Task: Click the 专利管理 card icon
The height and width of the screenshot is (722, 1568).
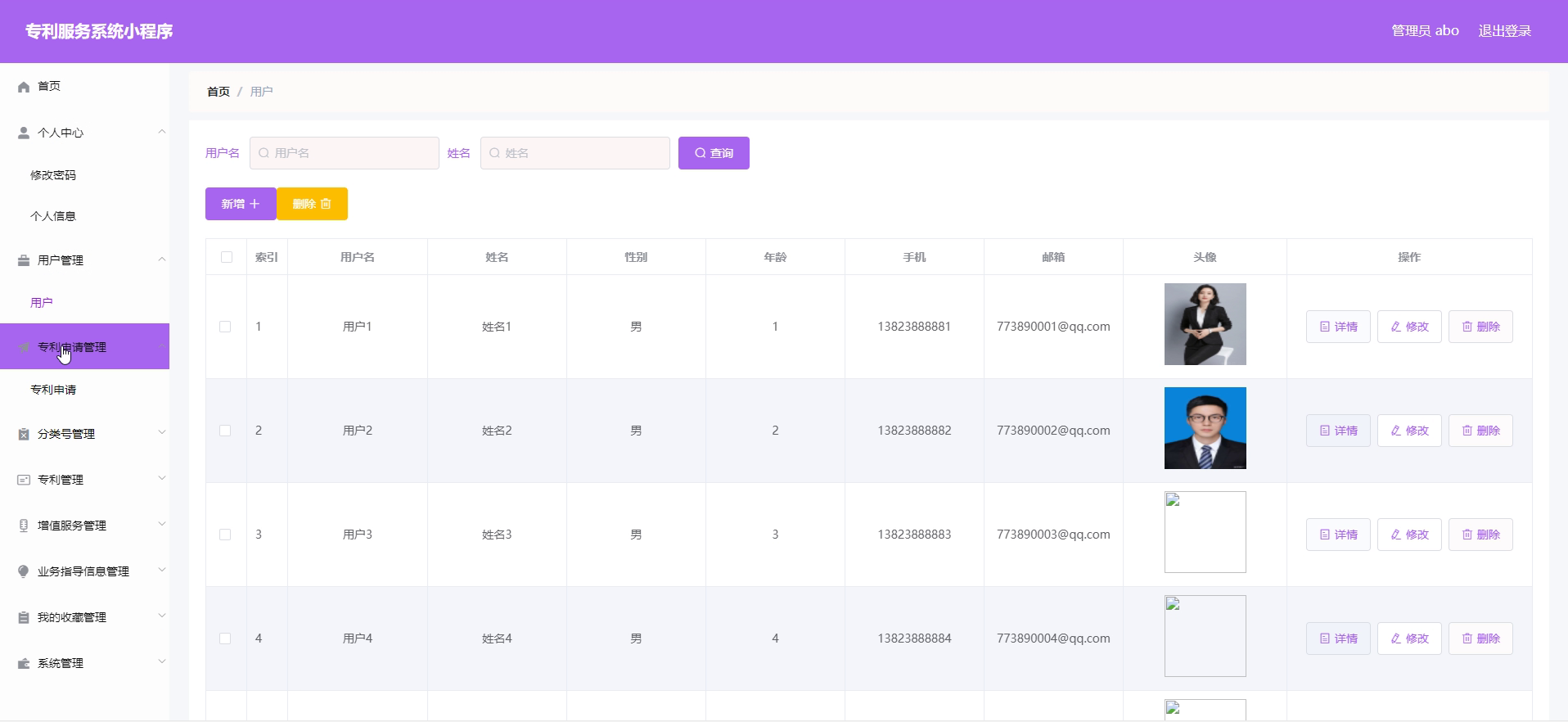Action: click(24, 480)
